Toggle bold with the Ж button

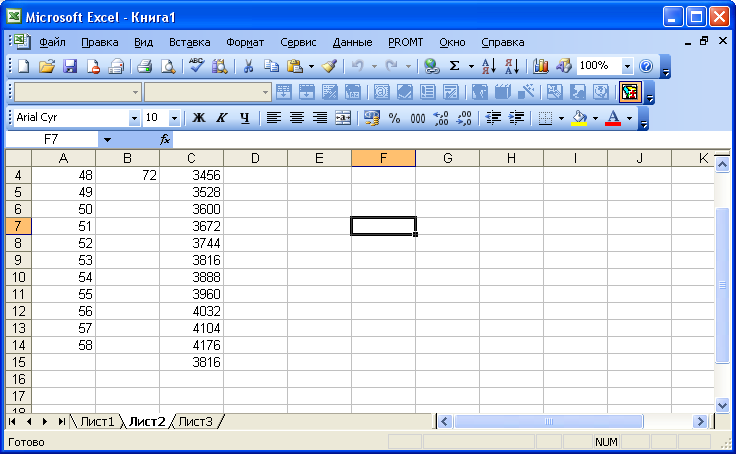199,117
